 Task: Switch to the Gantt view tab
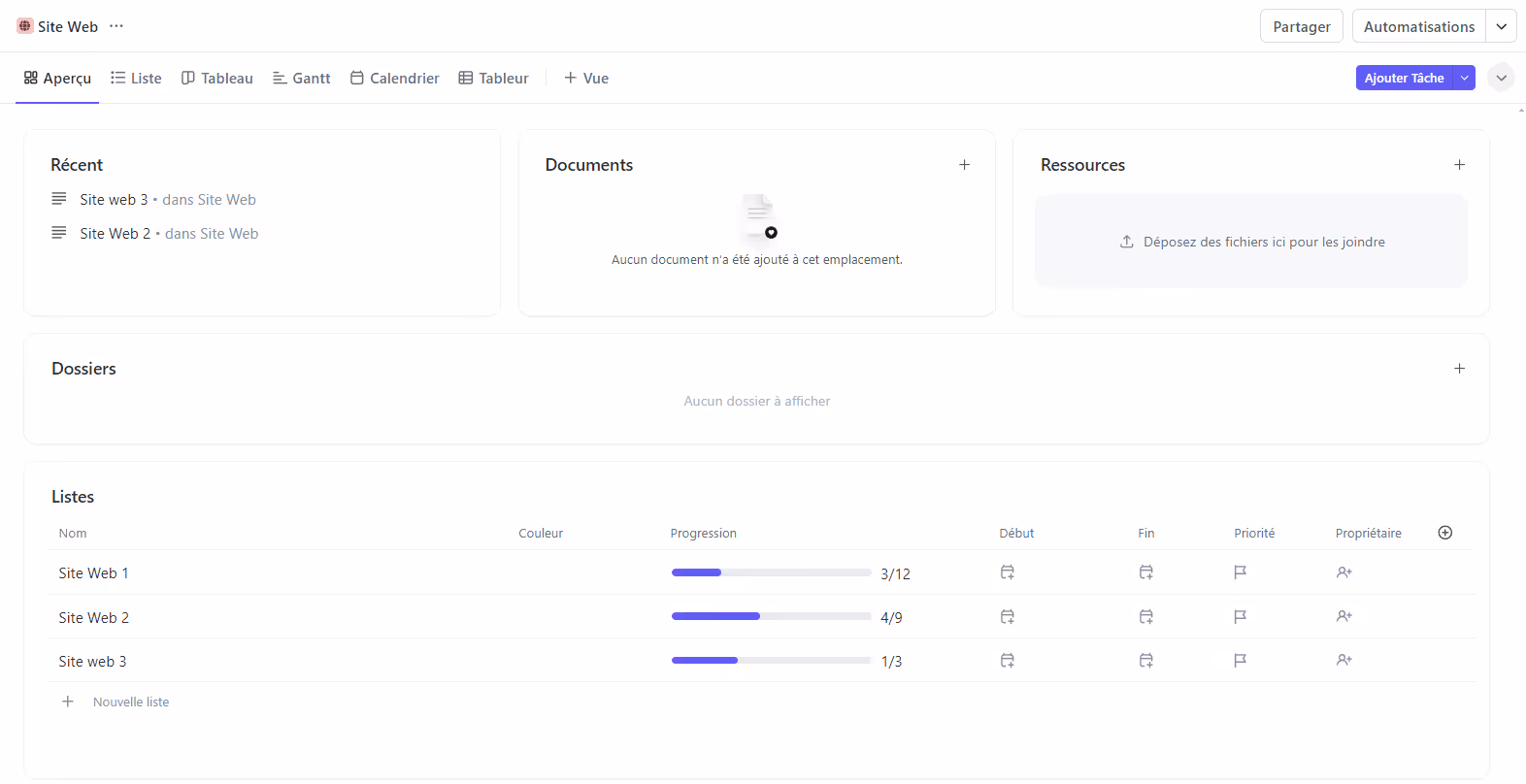(302, 78)
